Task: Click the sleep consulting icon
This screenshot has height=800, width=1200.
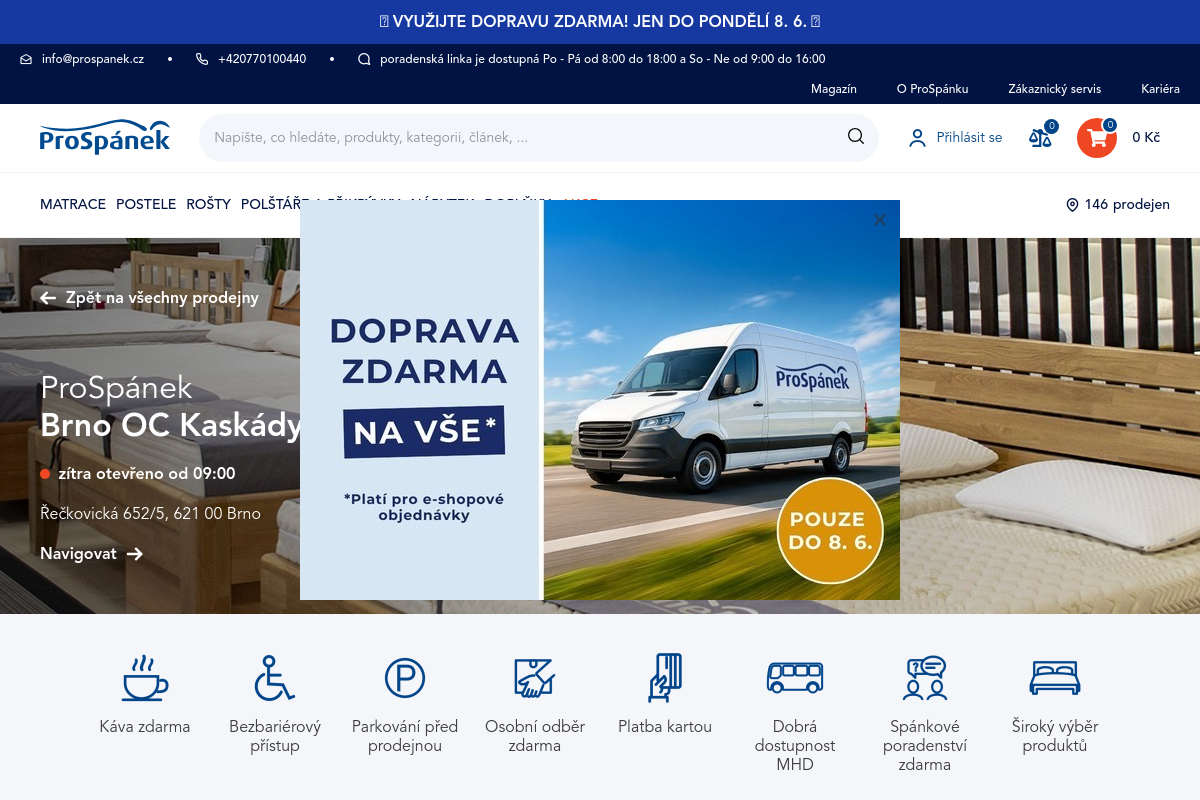Action: (925, 678)
